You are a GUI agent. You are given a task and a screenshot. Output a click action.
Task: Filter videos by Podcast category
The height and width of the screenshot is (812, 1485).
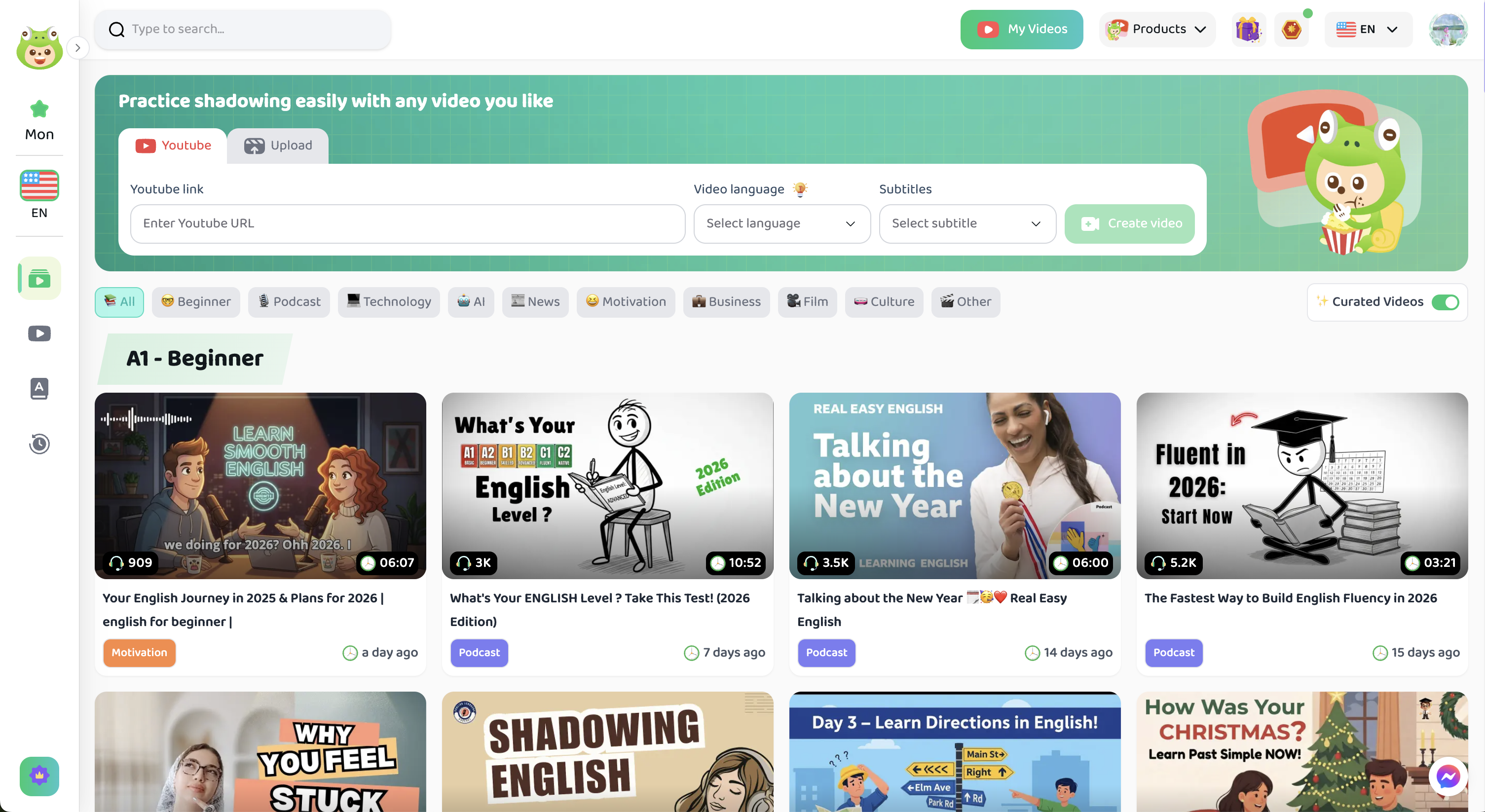point(289,302)
